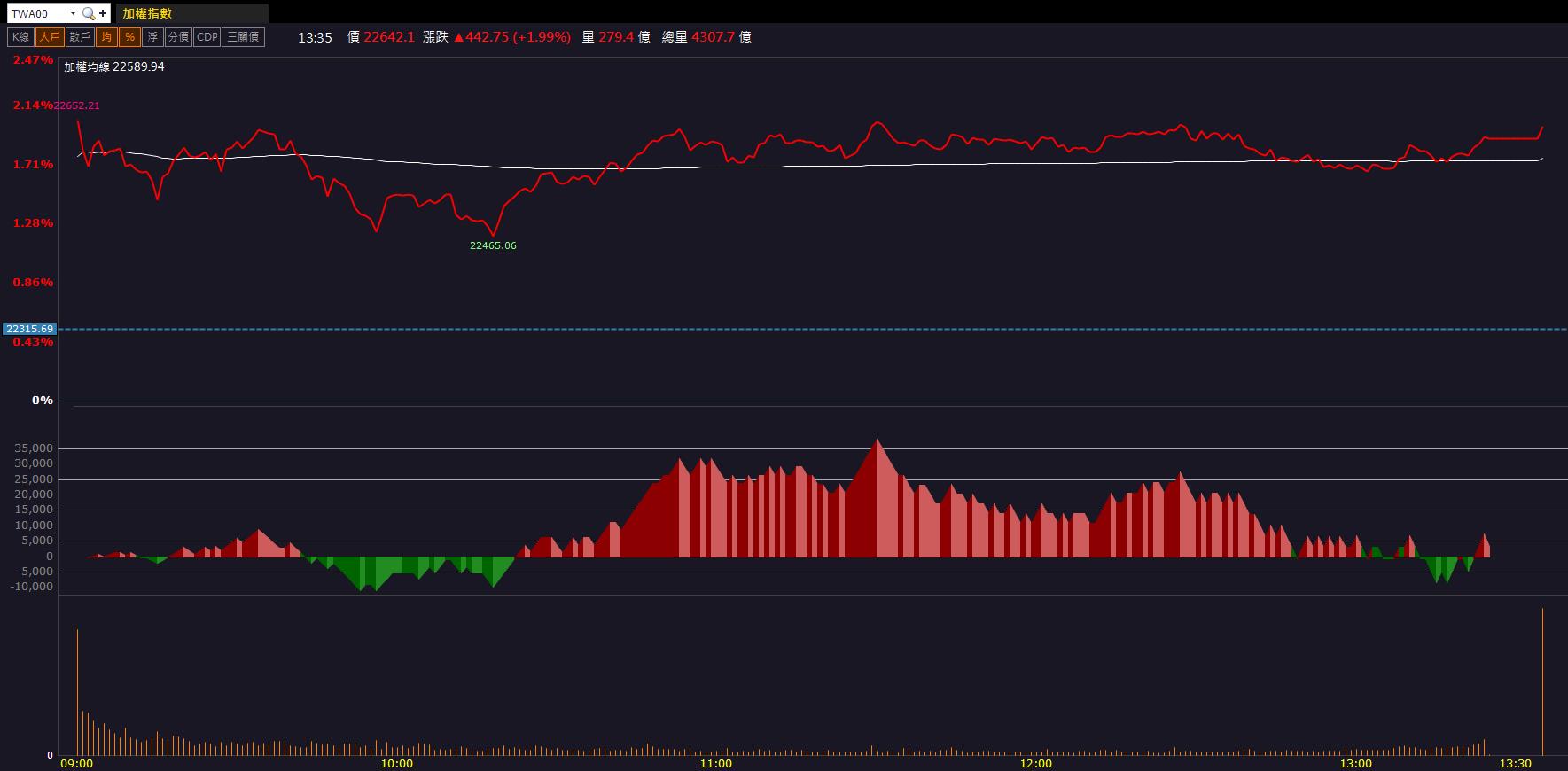Click the 13:35 time display
This screenshot has height=771, width=1568.
point(315,37)
